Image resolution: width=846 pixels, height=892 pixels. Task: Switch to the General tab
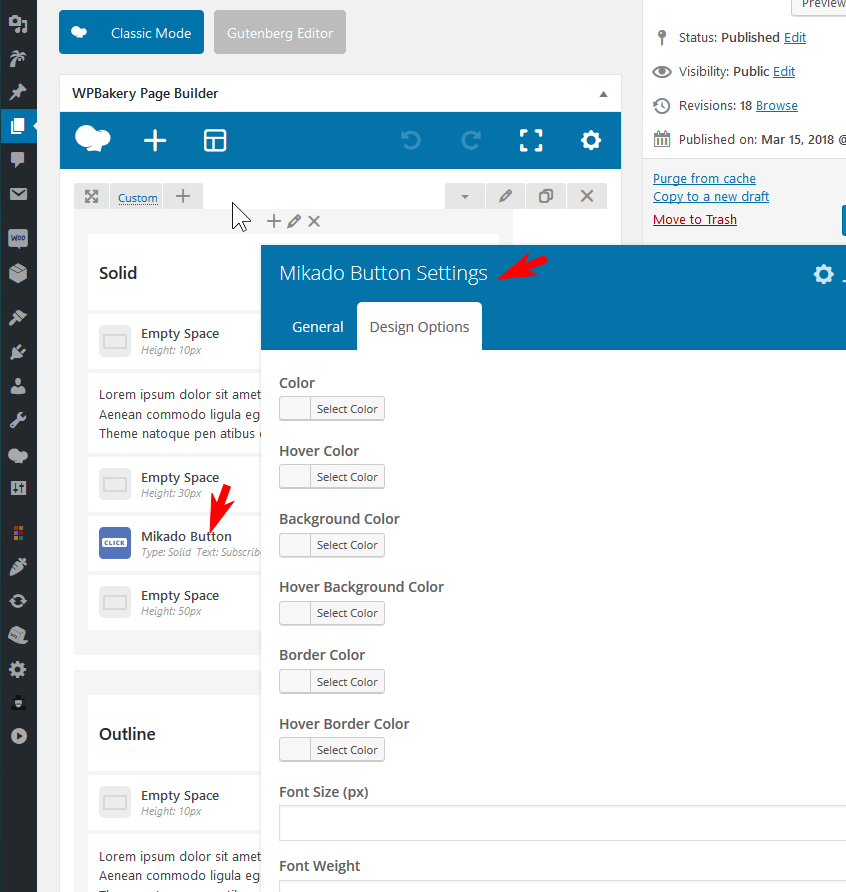pos(317,327)
